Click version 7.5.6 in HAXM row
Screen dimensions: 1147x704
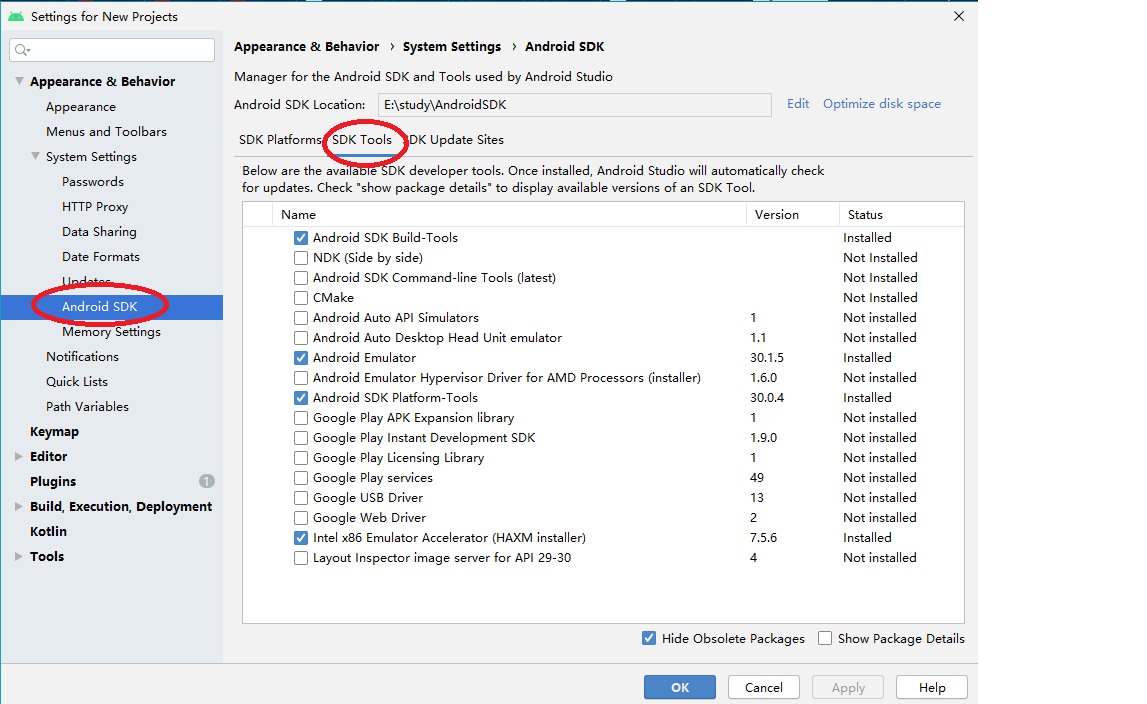pyautogui.click(x=763, y=538)
